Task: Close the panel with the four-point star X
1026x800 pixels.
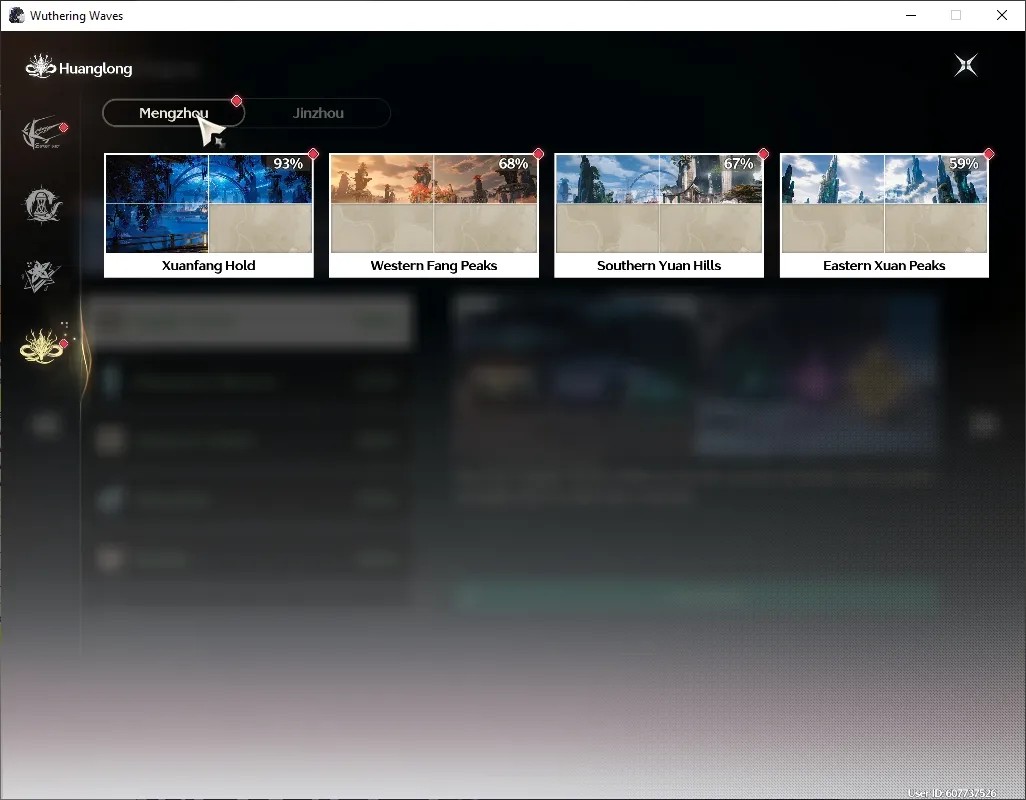Action: click(966, 65)
